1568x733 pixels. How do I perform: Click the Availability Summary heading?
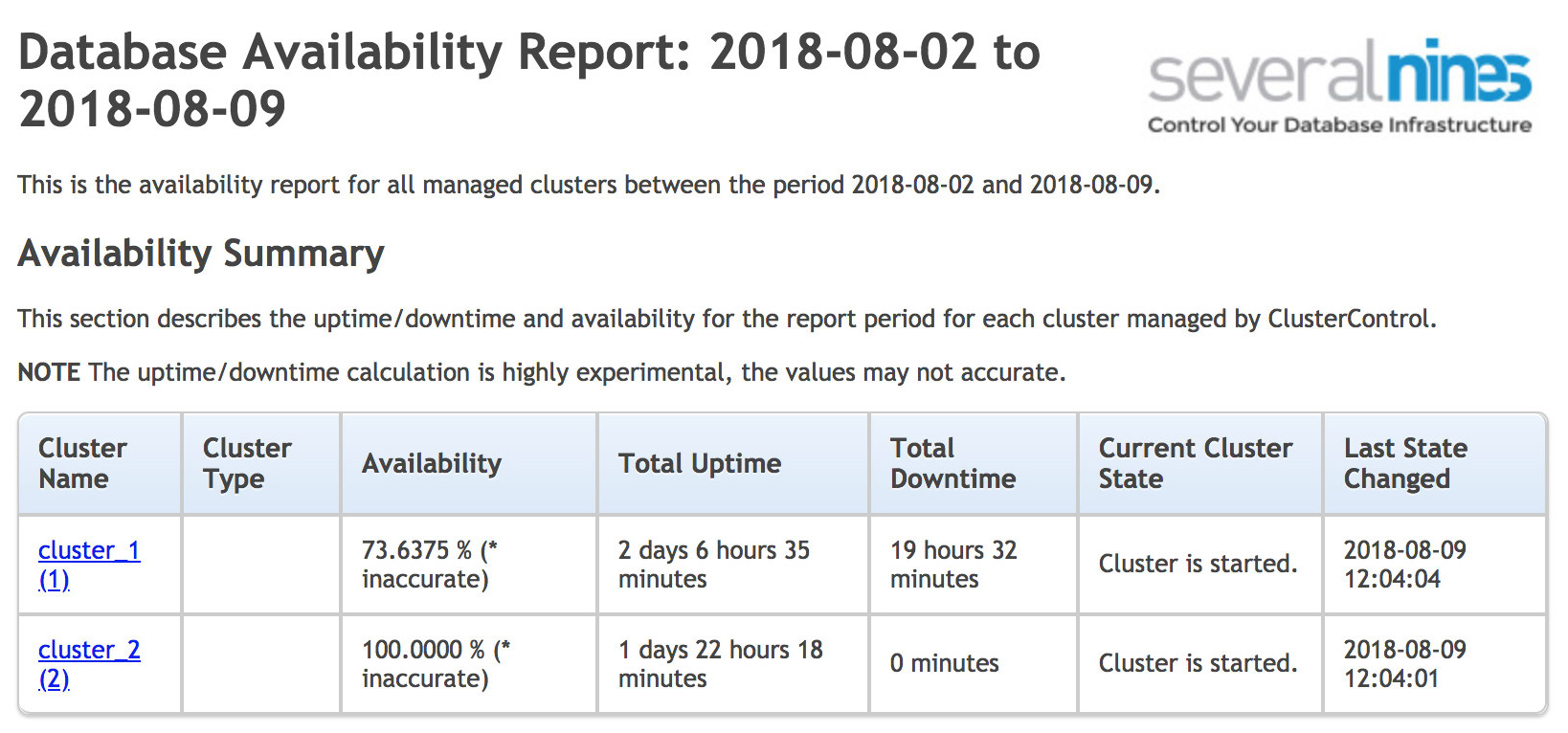201,254
